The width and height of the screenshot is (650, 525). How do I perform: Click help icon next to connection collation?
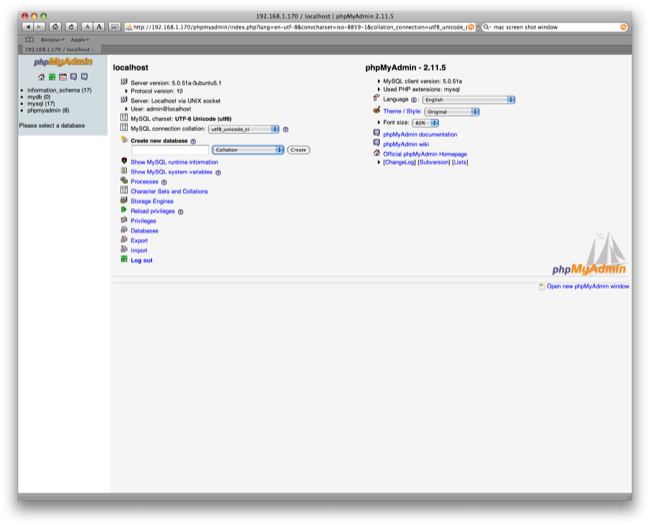point(286,129)
